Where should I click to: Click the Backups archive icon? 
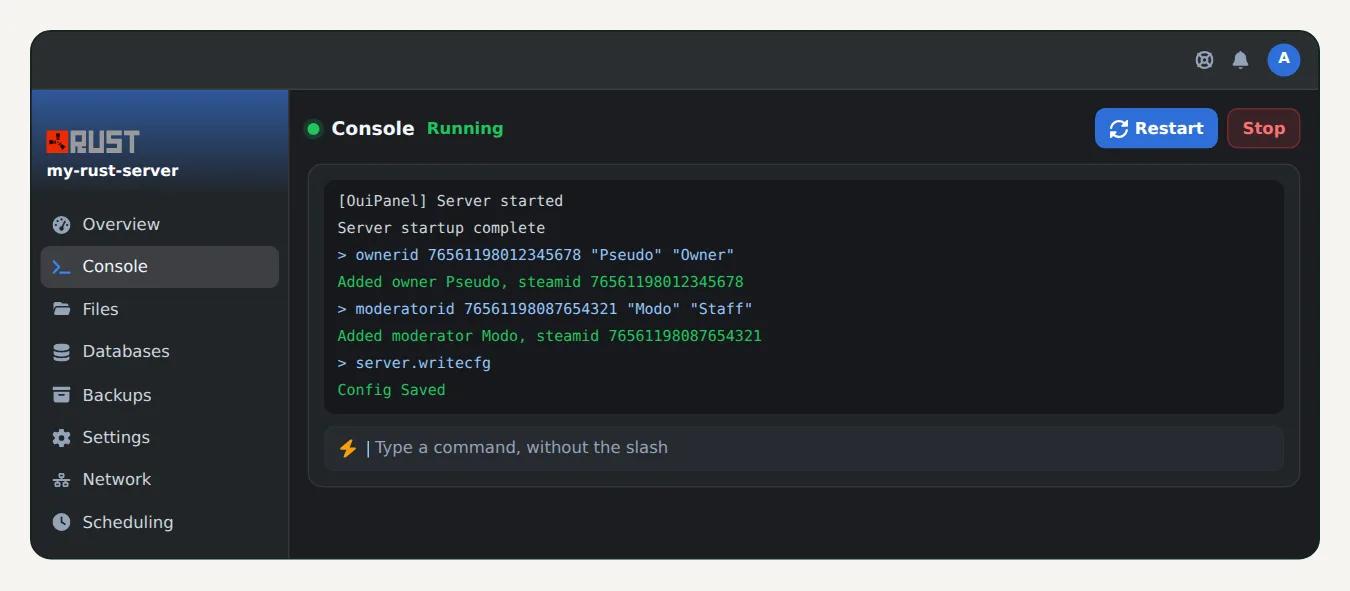(x=62, y=395)
